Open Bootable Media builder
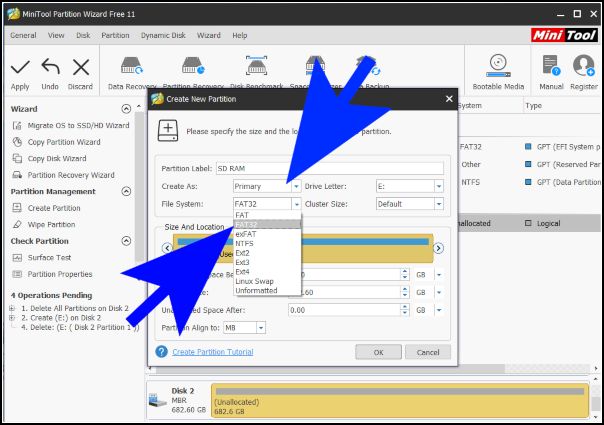Screen dimensions: 604x425 coord(497,70)
